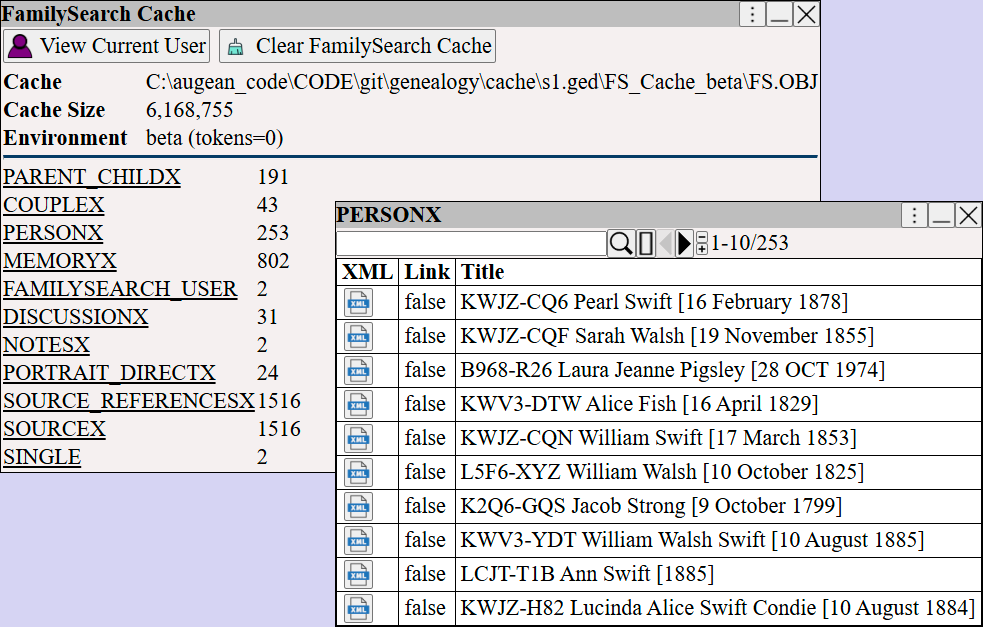
Task: Click Clear FamilySearch Cache button
Action: 357,46
